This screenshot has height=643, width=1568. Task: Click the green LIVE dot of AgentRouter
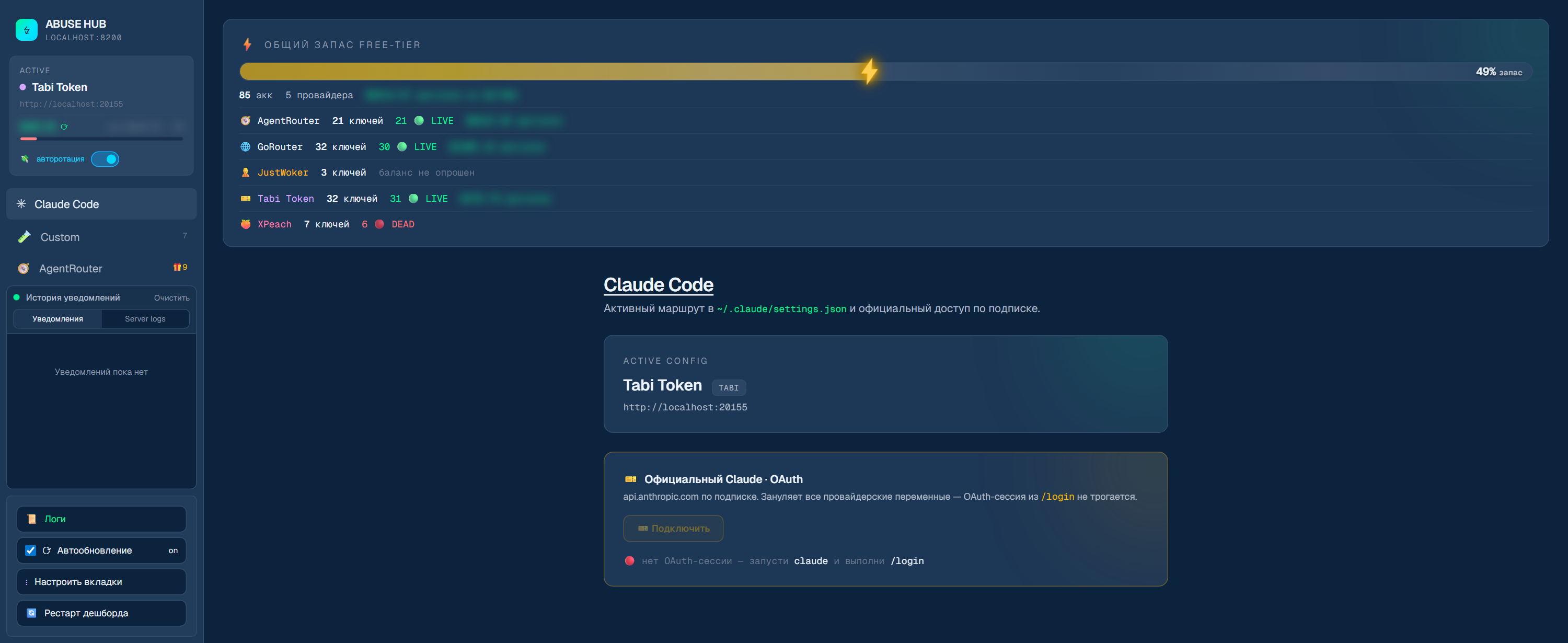(x=419, y=121)
